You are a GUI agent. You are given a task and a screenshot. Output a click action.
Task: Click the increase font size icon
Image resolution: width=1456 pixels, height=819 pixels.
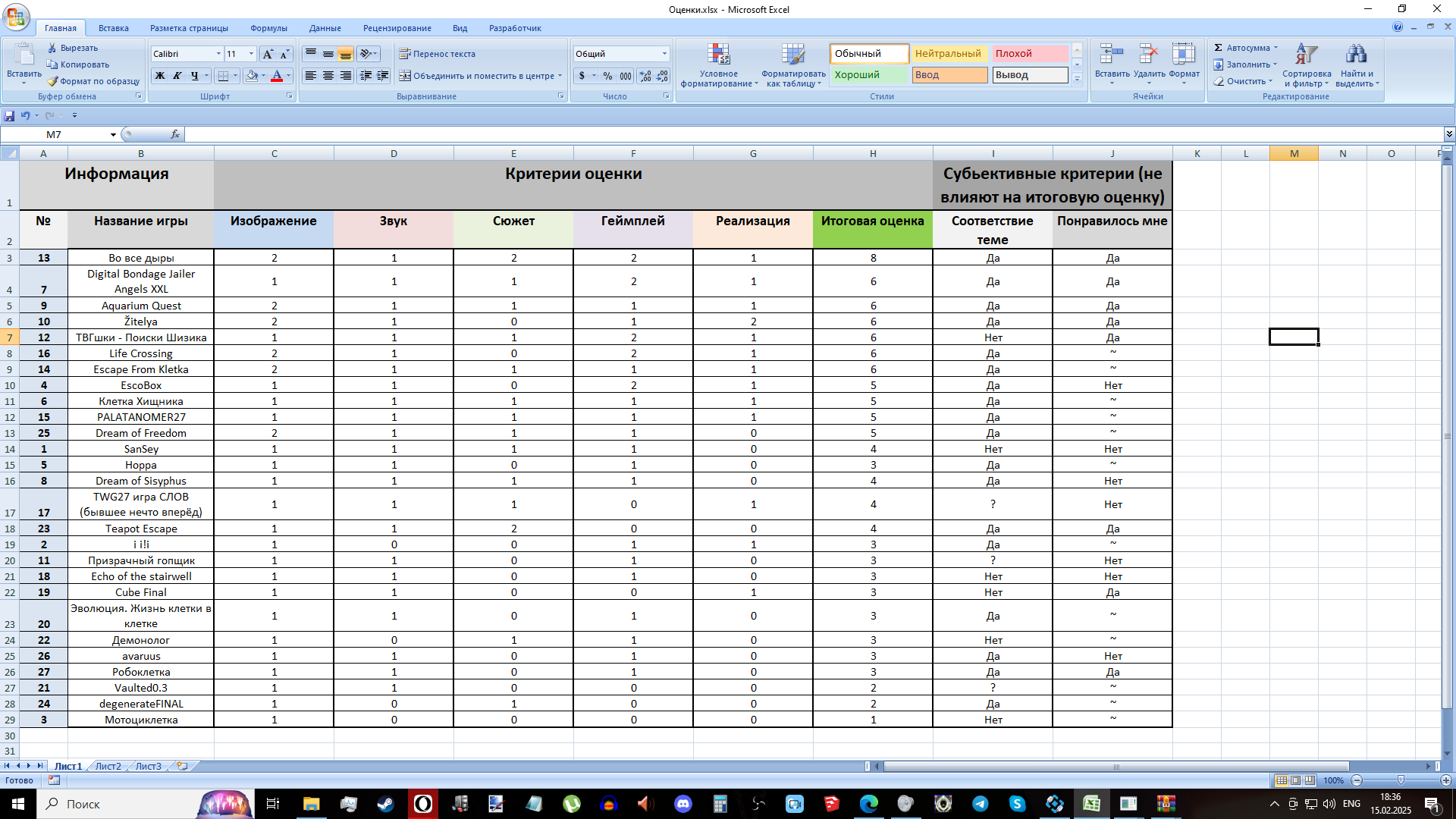coord(267,54)
